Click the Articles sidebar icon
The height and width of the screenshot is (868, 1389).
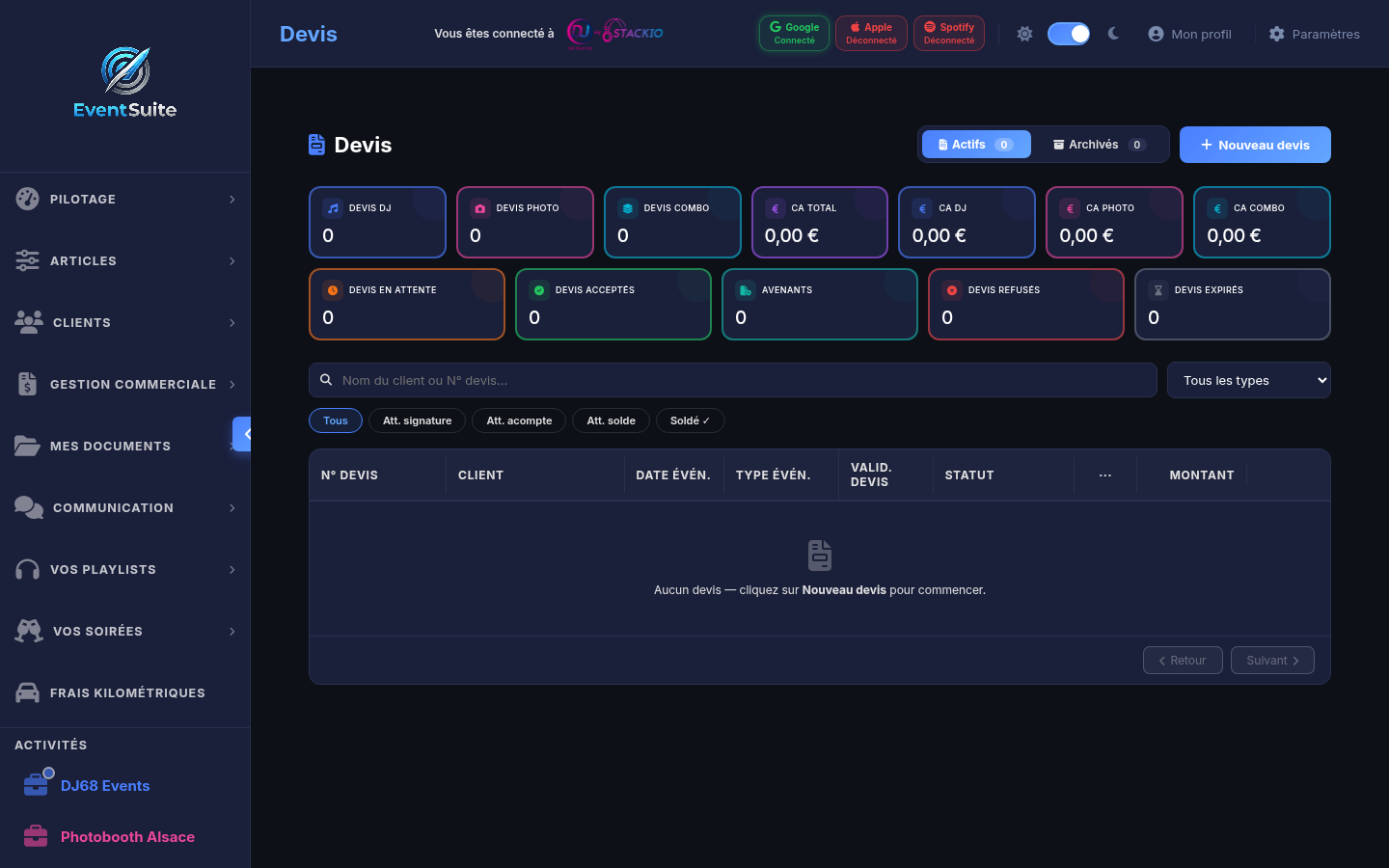click(27, 260)
